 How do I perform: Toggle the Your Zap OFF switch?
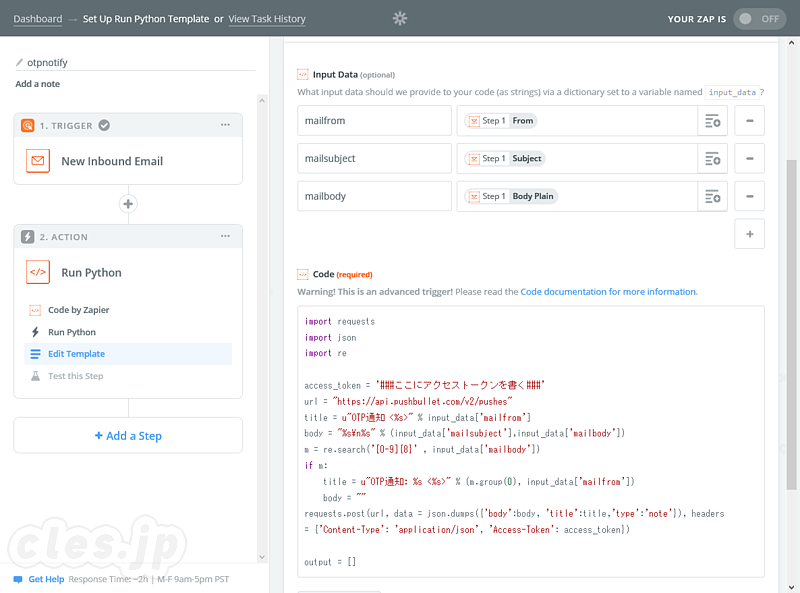(759, 18)
